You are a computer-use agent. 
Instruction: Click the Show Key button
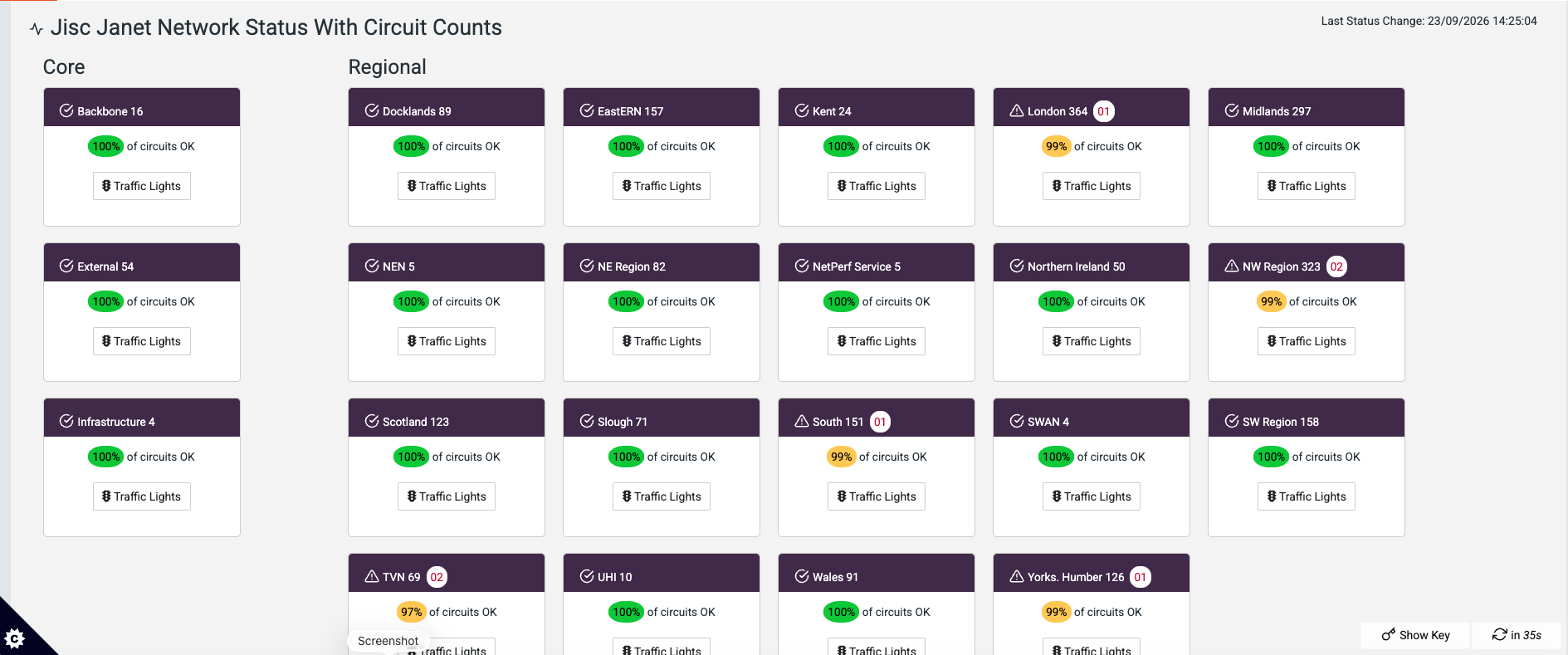tap(1415, 635)
